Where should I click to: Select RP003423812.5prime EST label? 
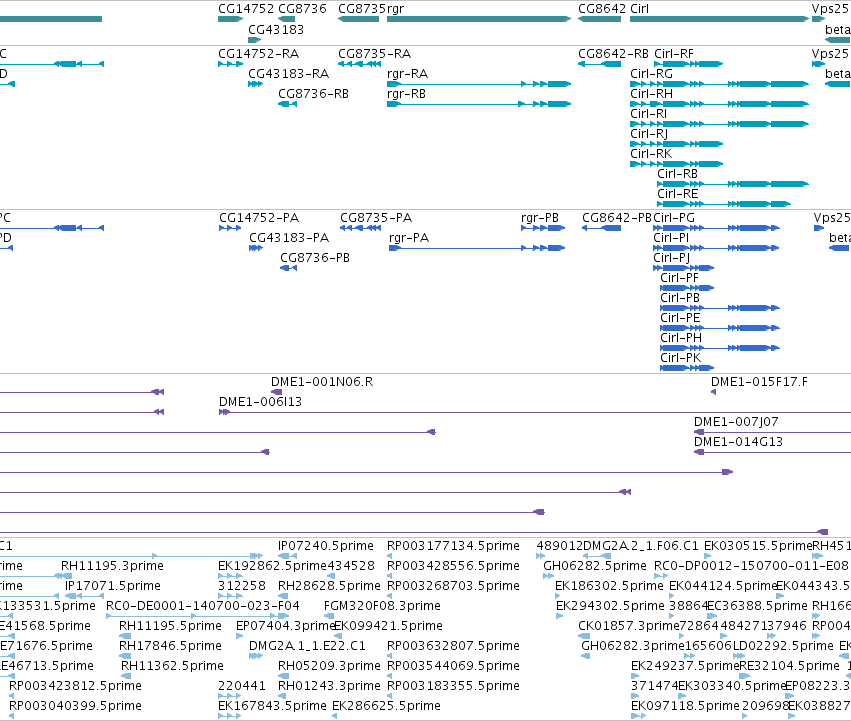75,687
